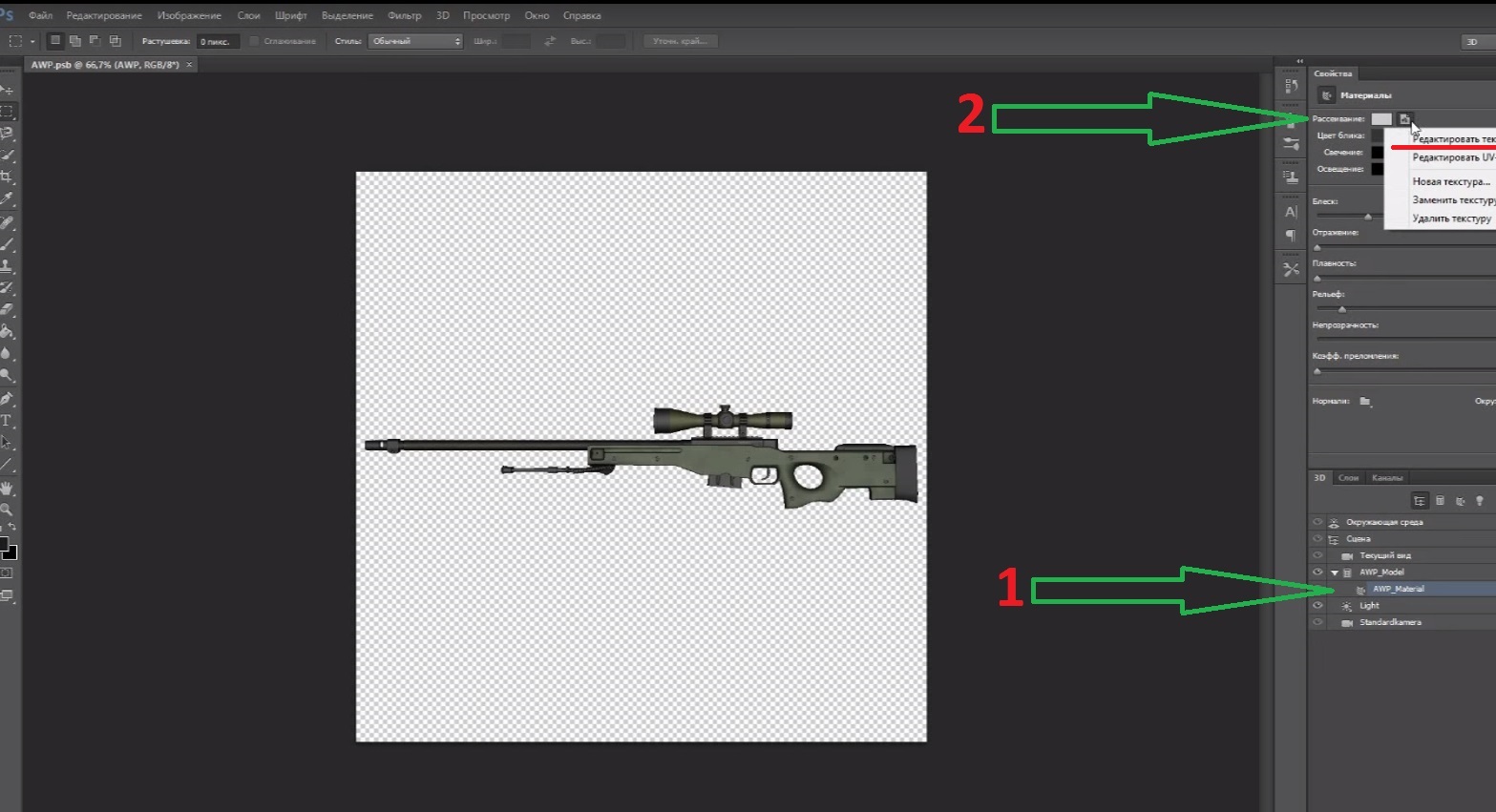This screenshot has height=812, width=1496.
Task: Choose Редактировать UV from the texture menu
Action: pos(1452,157)
